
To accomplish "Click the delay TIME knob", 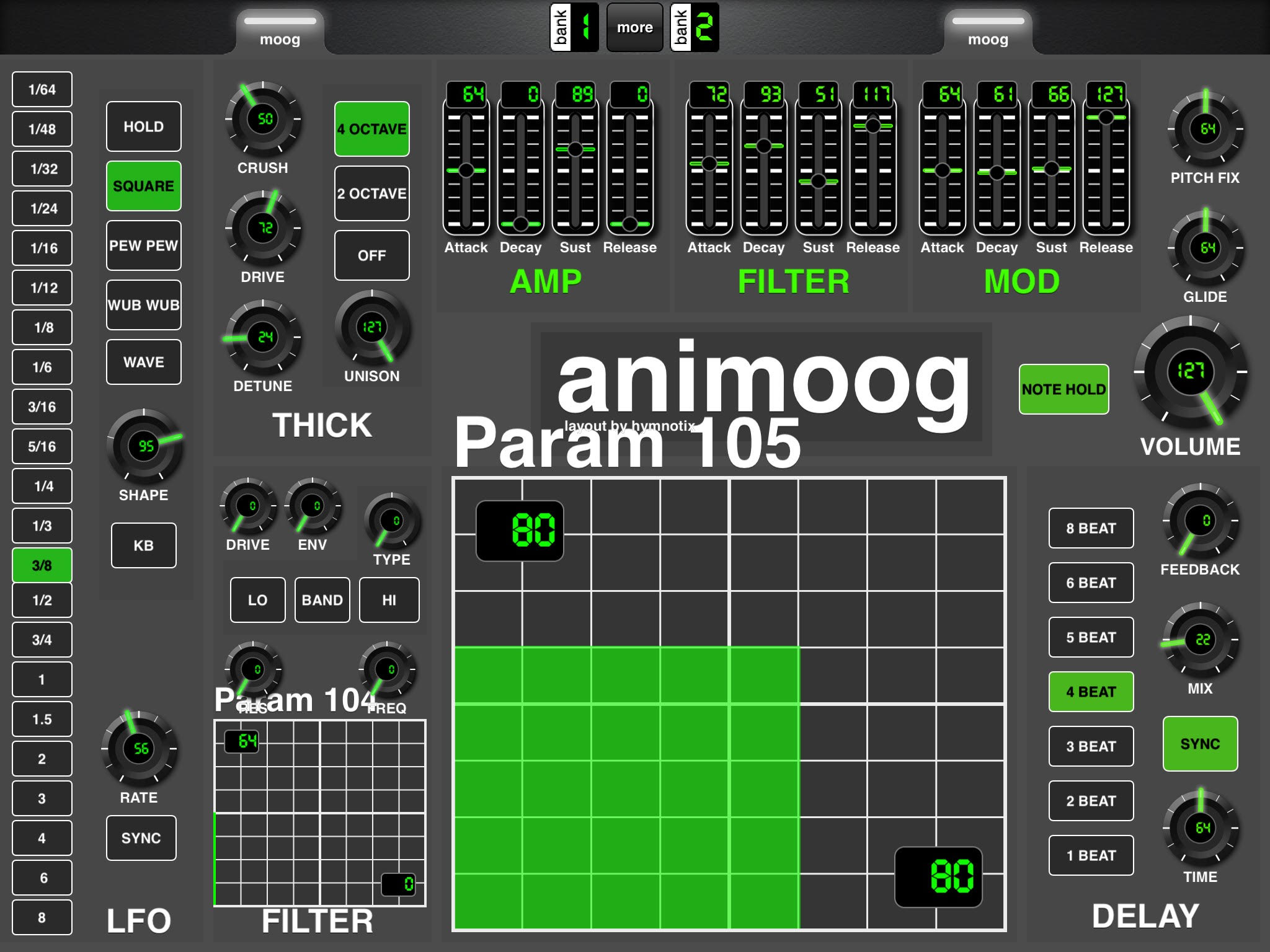I will pyautogui.click(x=1201, y=827).
